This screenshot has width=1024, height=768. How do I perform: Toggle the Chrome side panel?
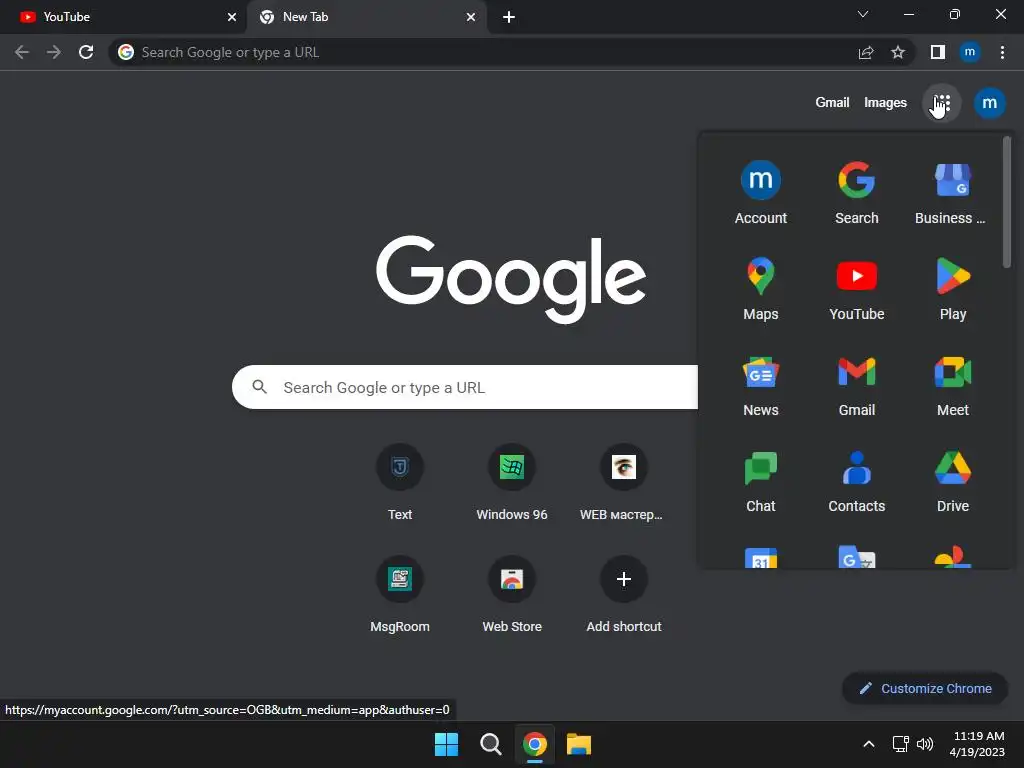tap(937, 52)
